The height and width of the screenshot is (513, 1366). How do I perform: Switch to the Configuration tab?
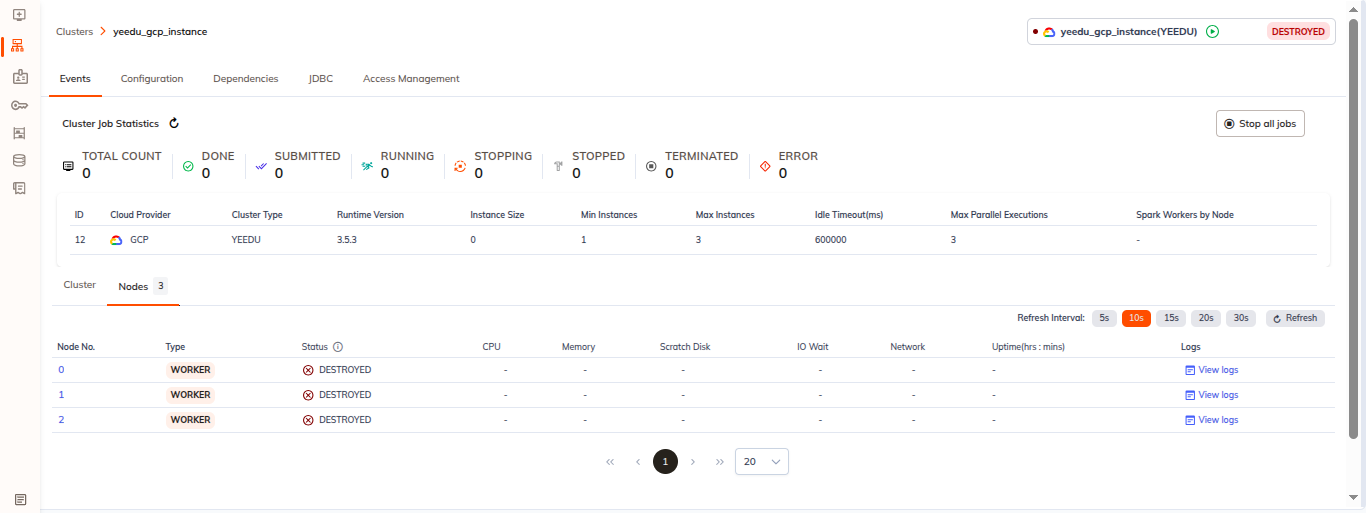pyautogui.click(x=152, y=79)
